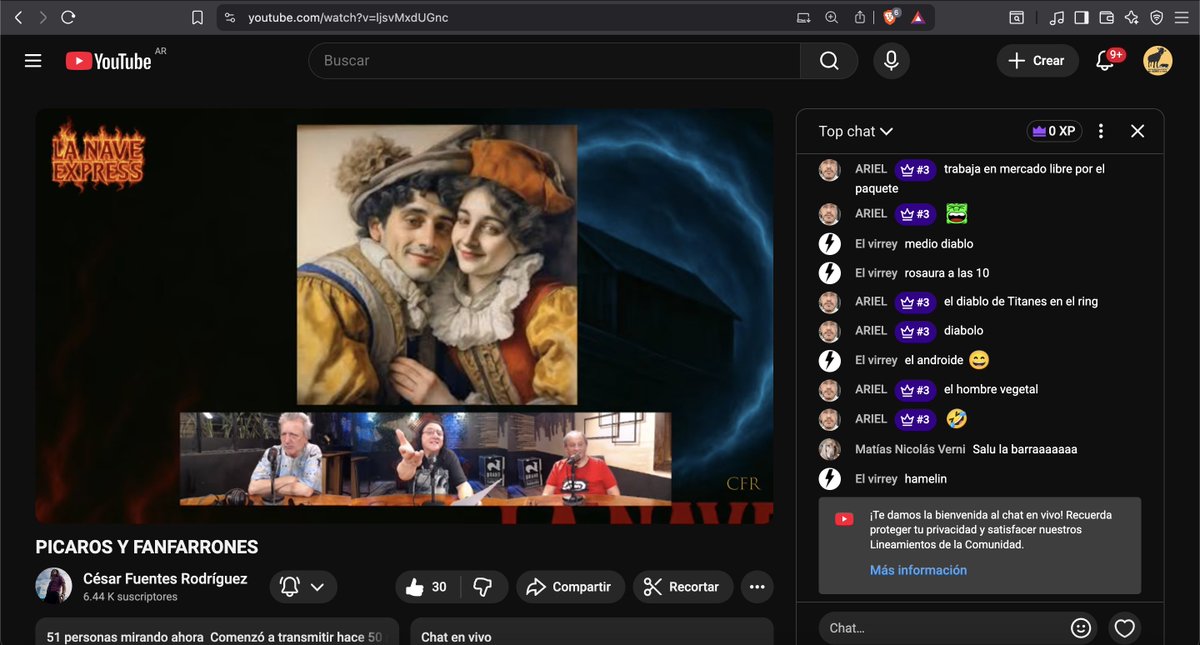The image size is (1200, 645).
Task: Select 'el diablo de Titanes en el ring' message
Action: coord(1021,302)
